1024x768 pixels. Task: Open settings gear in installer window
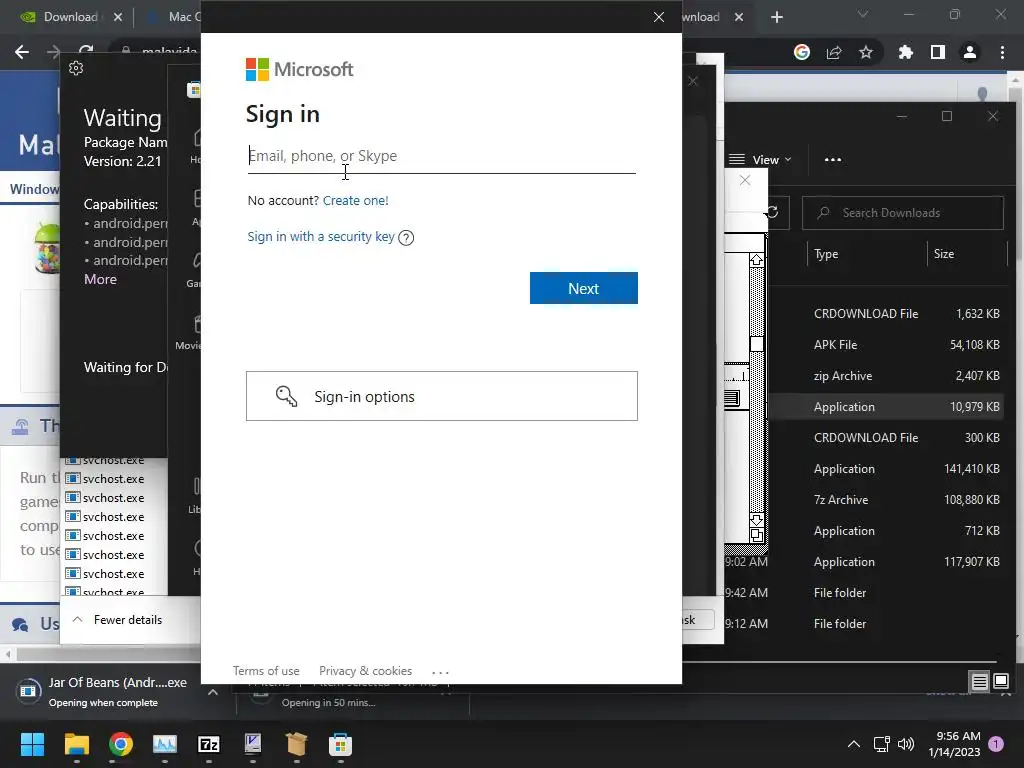pyautogui.click(x=76, y=68)
